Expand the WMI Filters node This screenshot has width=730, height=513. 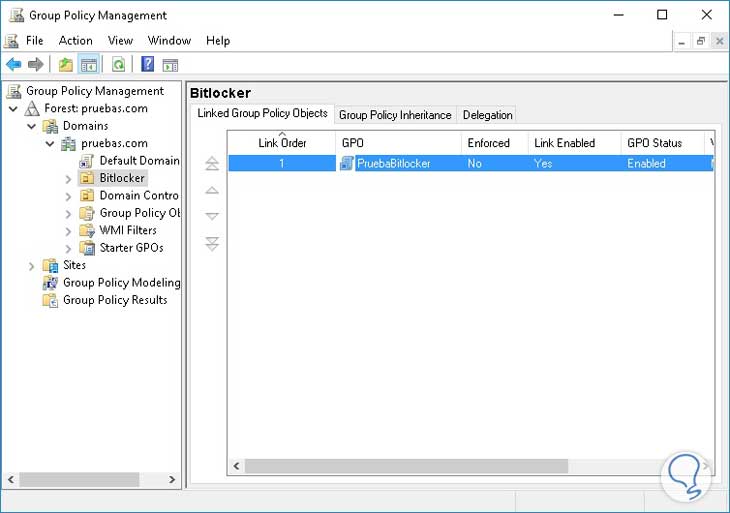68,231
